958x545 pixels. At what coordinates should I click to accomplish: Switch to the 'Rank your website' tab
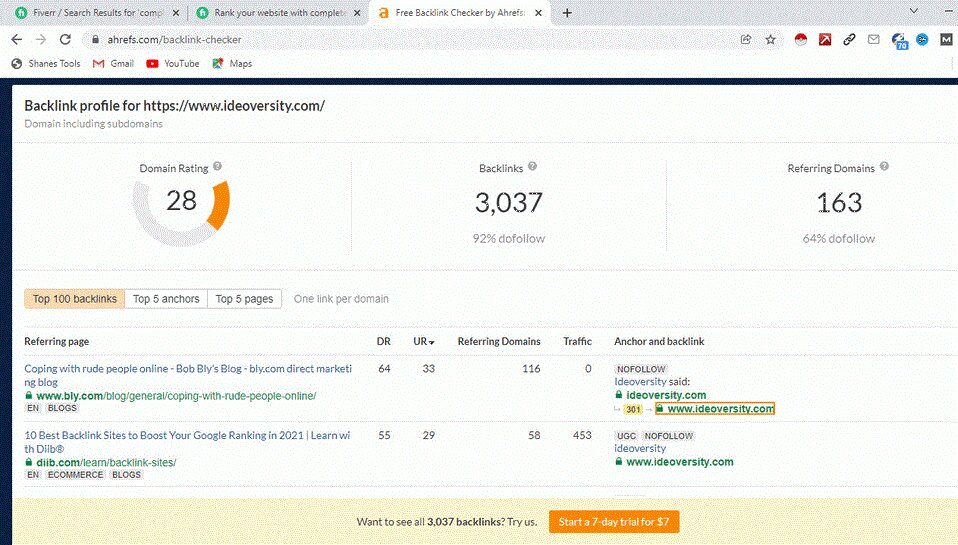(x=278, y=13)
